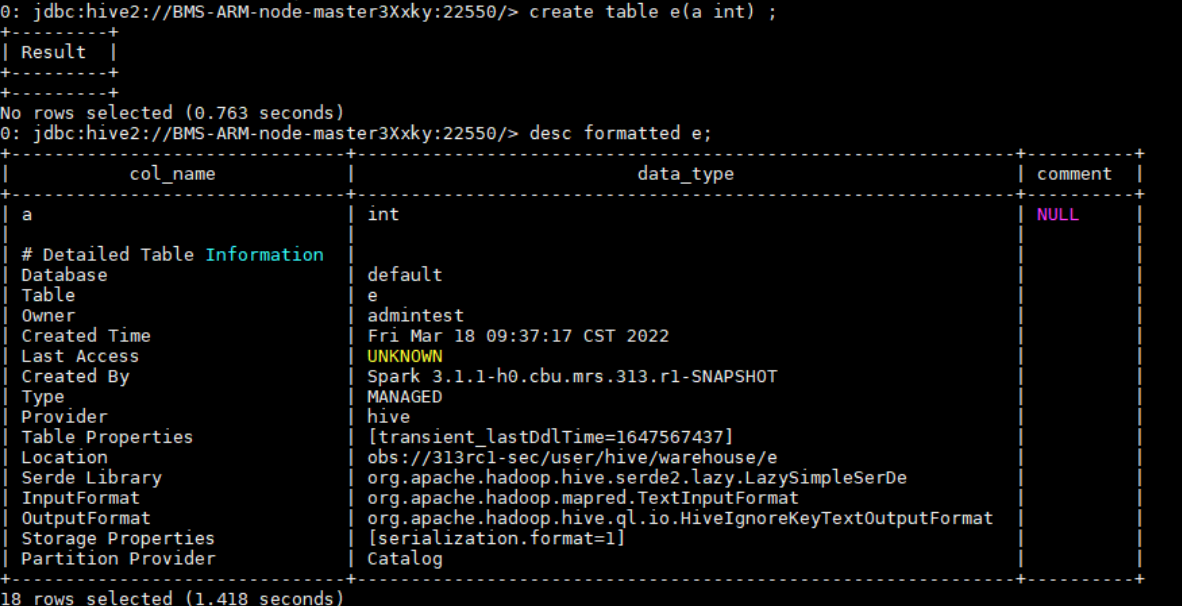Click the 'hive' provider value

tap(389, 417)
